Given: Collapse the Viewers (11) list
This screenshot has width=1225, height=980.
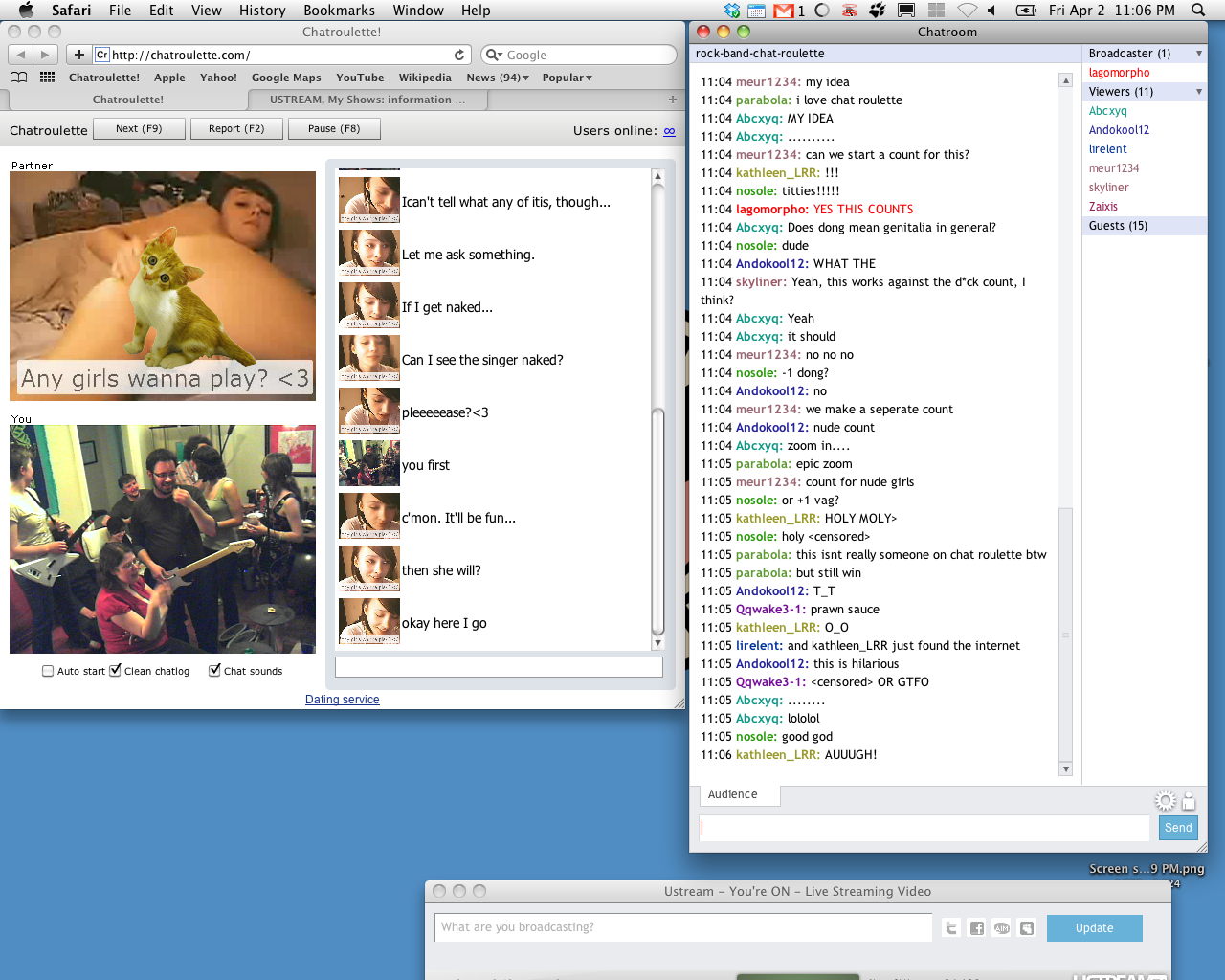Looking at the screenshot, I should pyautogui.click(x=1199, y=92).
